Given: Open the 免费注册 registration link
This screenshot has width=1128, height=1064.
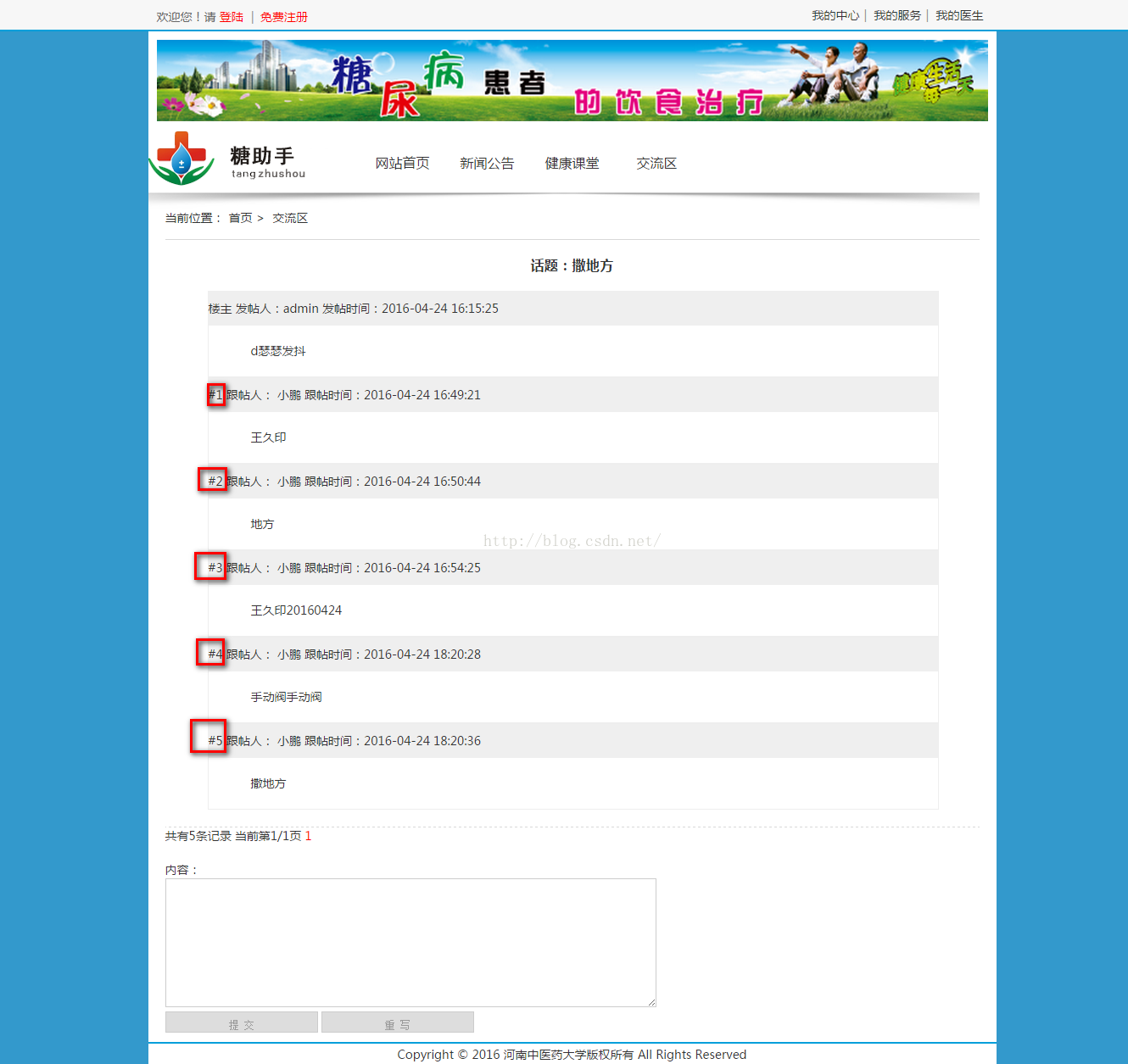Looking at the screenshot, I should pos(284,17).
